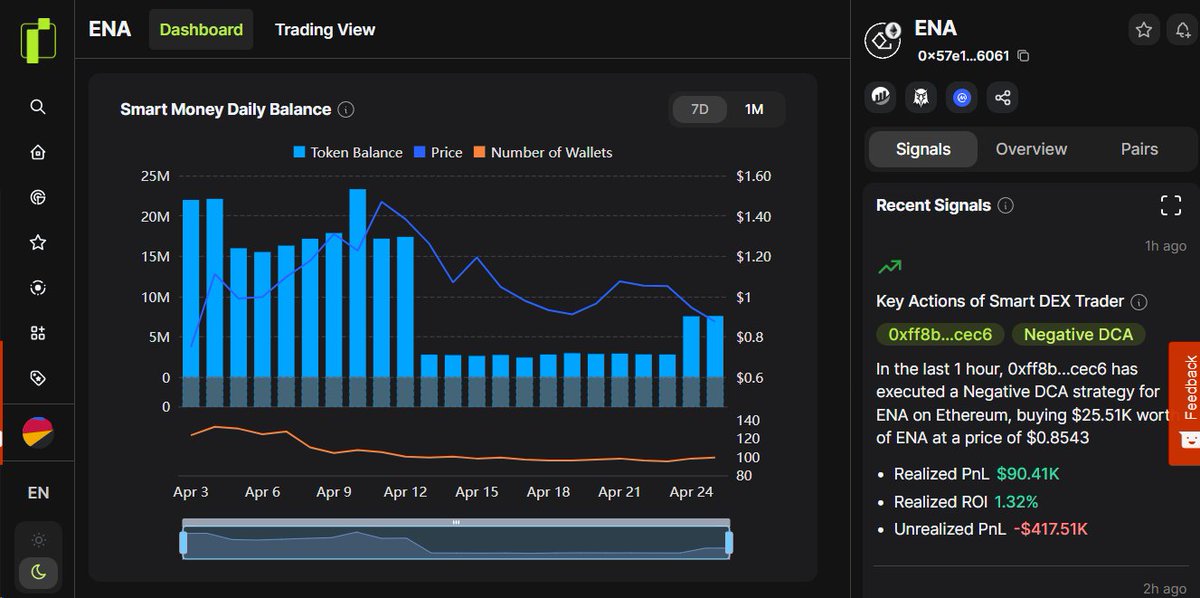Click the '1h ago' signal timestamp

1166,245
